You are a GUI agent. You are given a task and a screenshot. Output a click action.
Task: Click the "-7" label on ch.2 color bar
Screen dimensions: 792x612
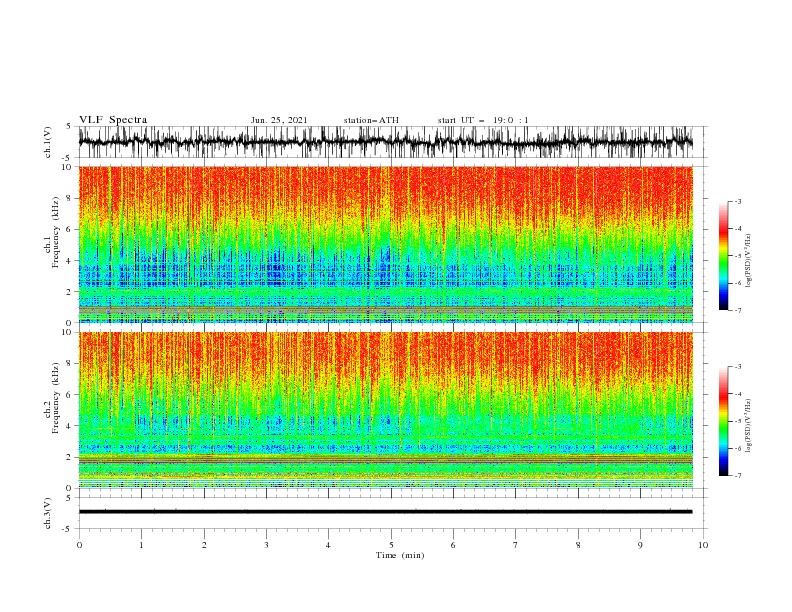coord(738,475)
